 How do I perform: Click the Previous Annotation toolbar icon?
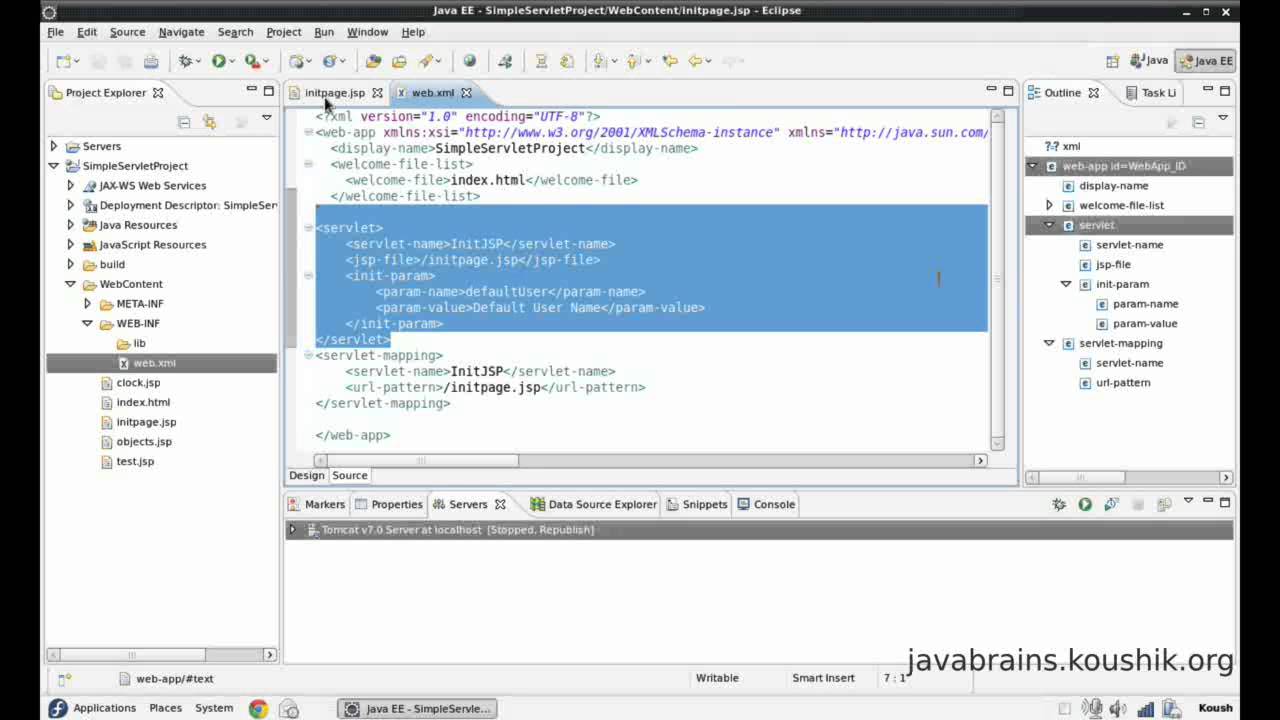tap(633, 61)
